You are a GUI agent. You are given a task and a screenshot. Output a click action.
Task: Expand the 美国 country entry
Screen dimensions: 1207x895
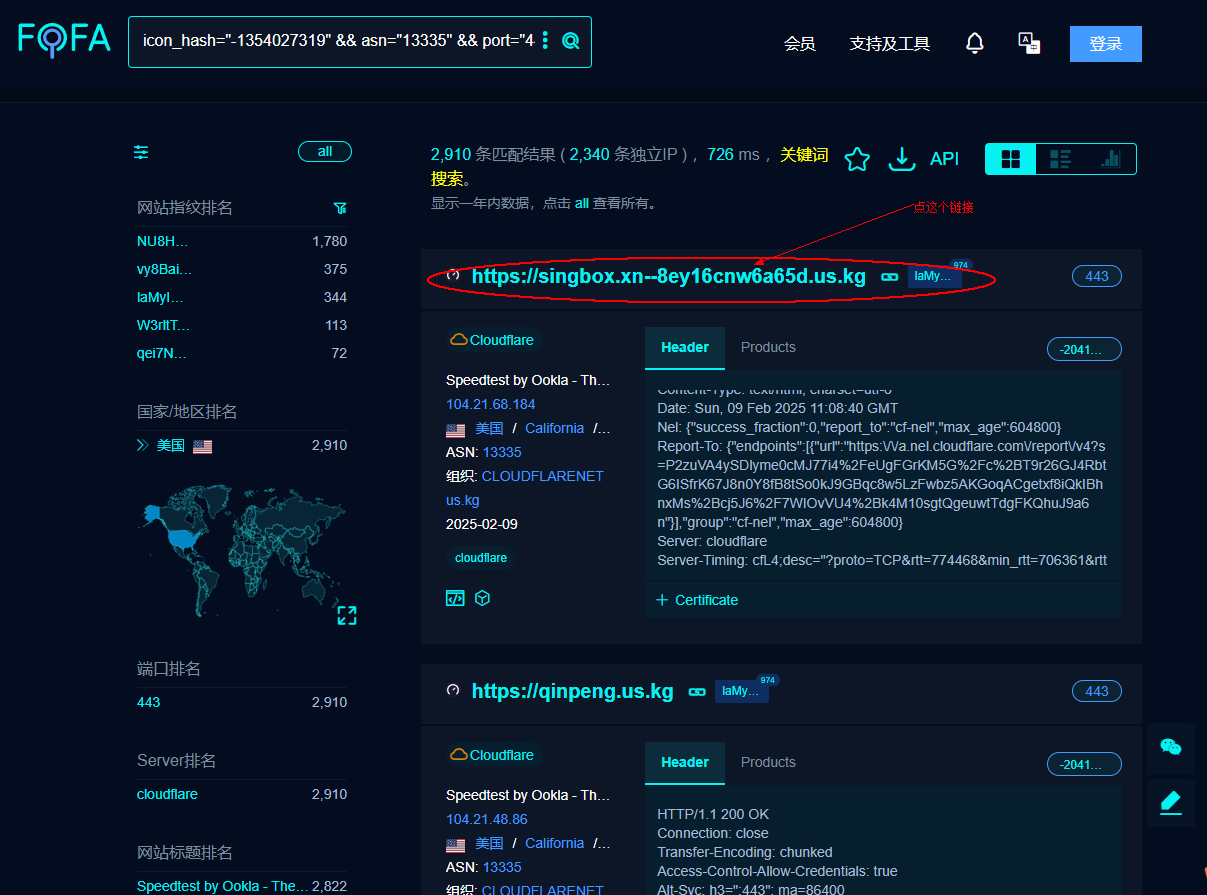(142, 446)
